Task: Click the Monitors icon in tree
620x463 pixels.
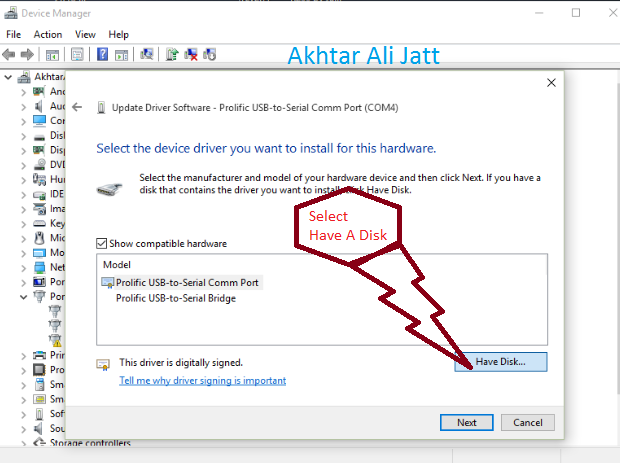Action: [x=39, y=253]
